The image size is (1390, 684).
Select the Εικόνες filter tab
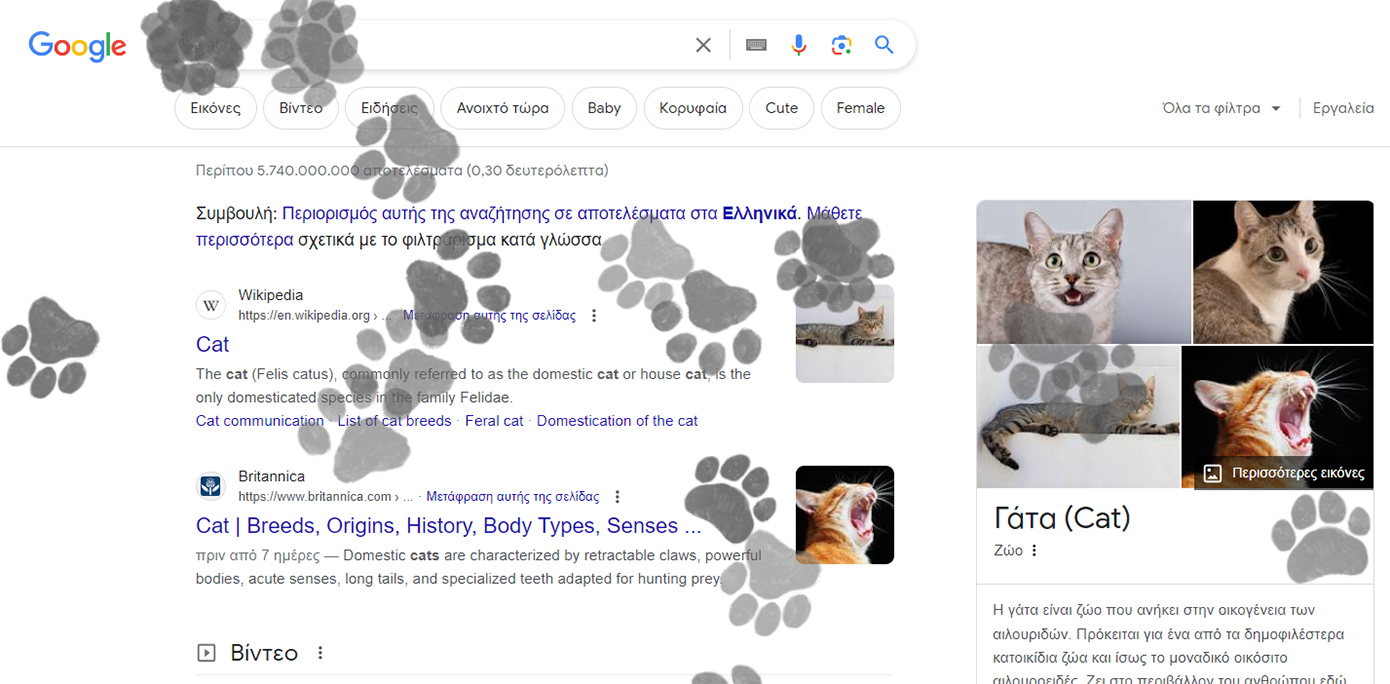215,108
